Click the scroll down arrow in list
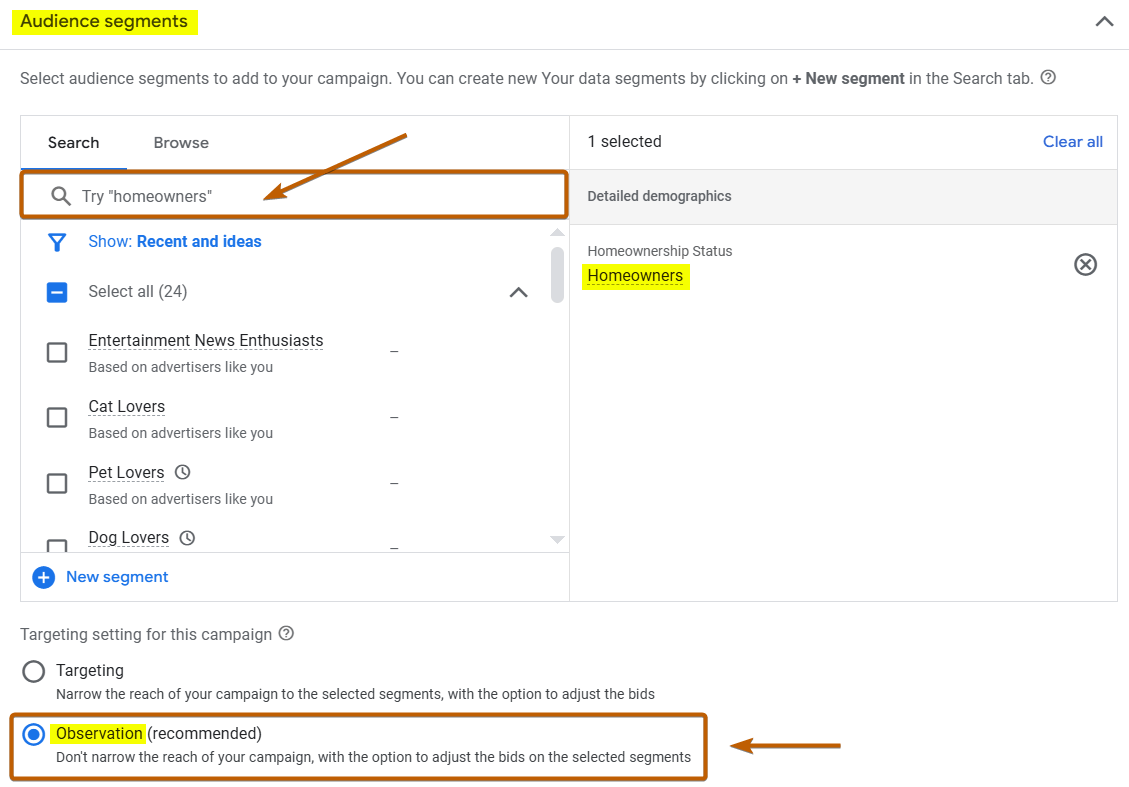This screenshot has width=1129, height=787. click(558, 540)
